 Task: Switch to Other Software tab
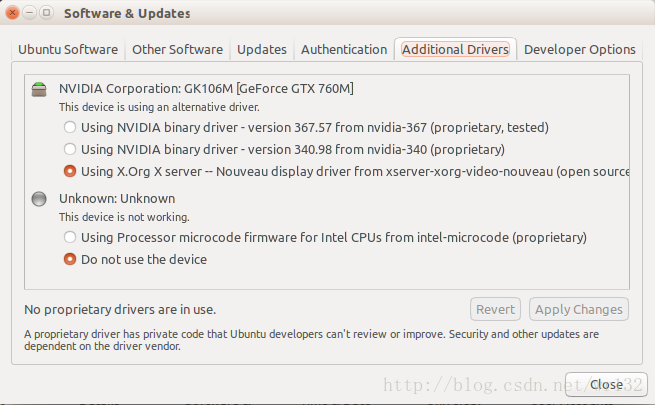click(x=178, y=50)
